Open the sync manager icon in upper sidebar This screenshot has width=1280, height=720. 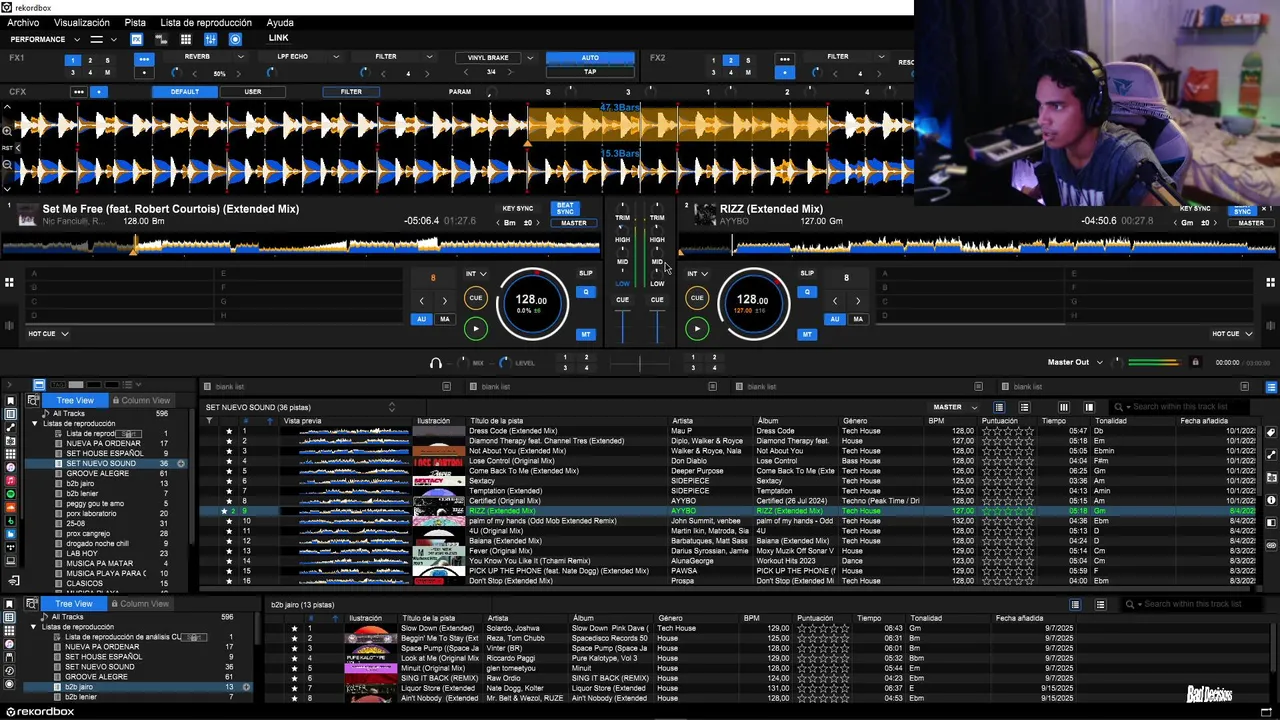click(x=13, y=580)
